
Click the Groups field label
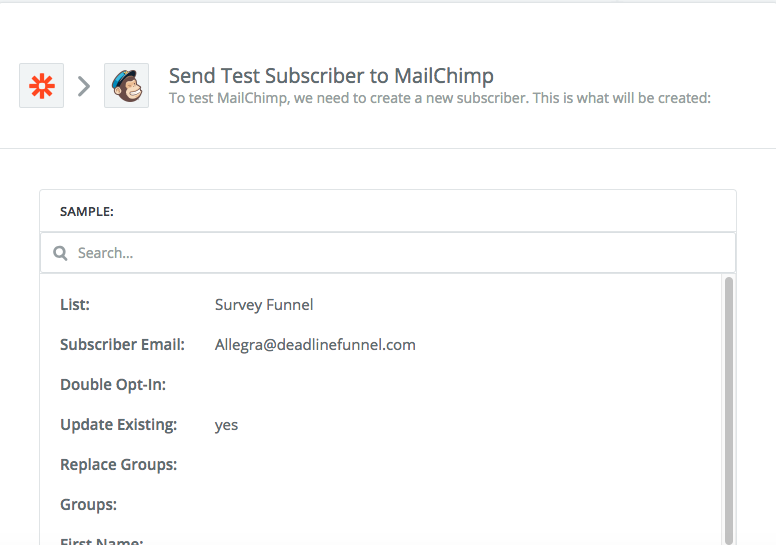tap(88, 505)
